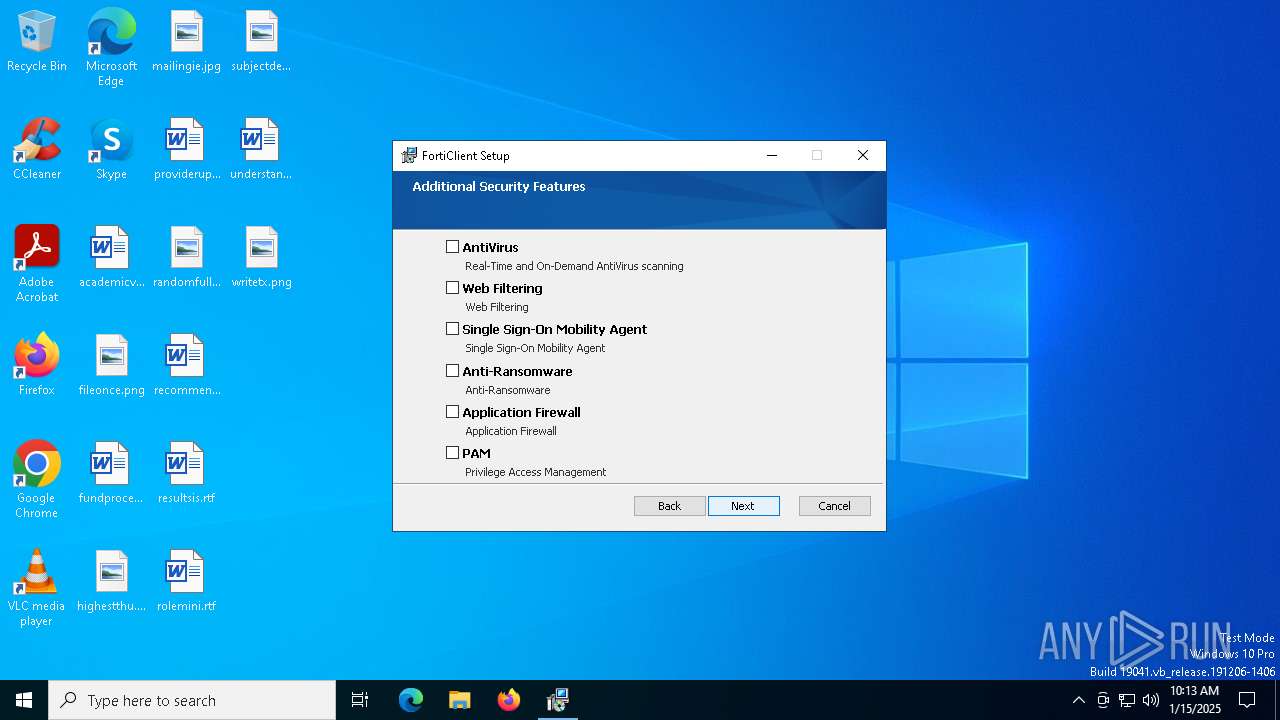Open Task View from taskbar
The width and height of the screenshot is (1280, 720).
[x=360, y=700]
